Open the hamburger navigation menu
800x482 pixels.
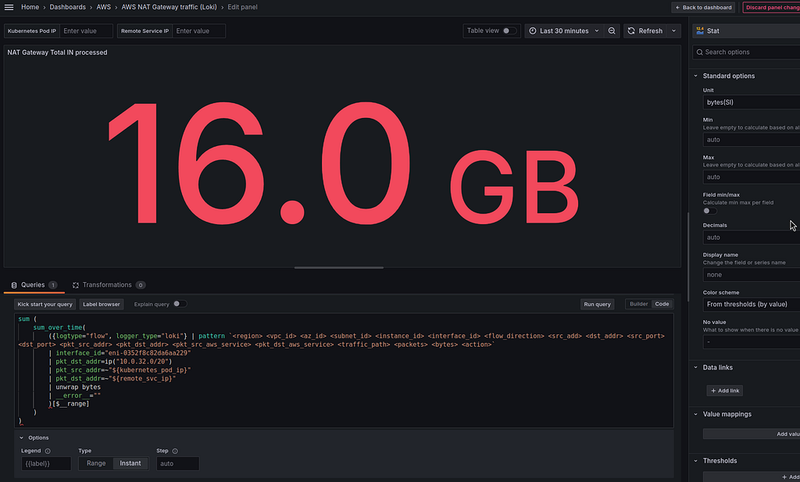coord(9,7)
